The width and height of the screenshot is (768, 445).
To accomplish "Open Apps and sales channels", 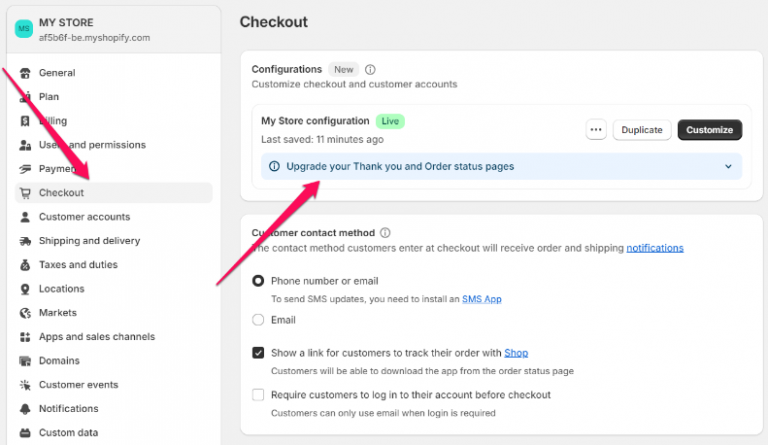I will pyautogui.click(x=114, y=337).
